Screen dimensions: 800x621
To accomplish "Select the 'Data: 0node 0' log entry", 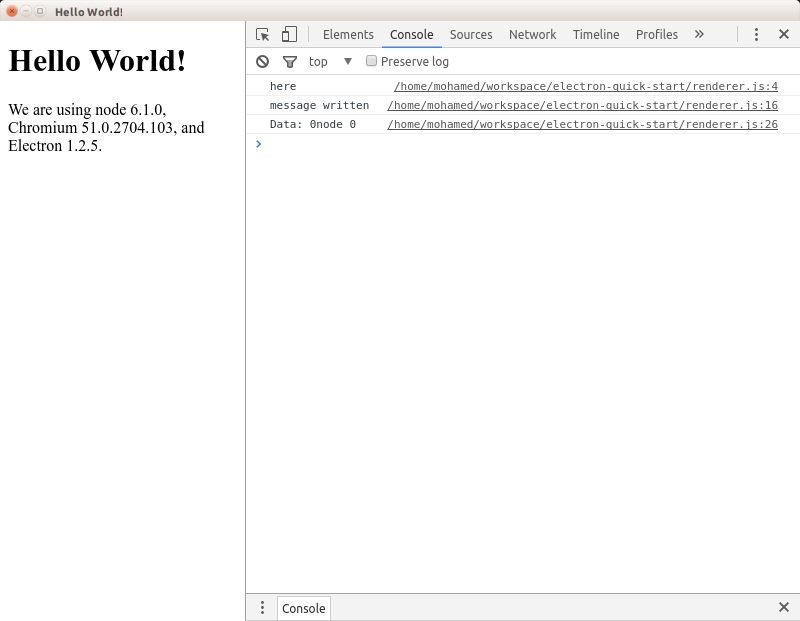I will [x=313, y=124].
